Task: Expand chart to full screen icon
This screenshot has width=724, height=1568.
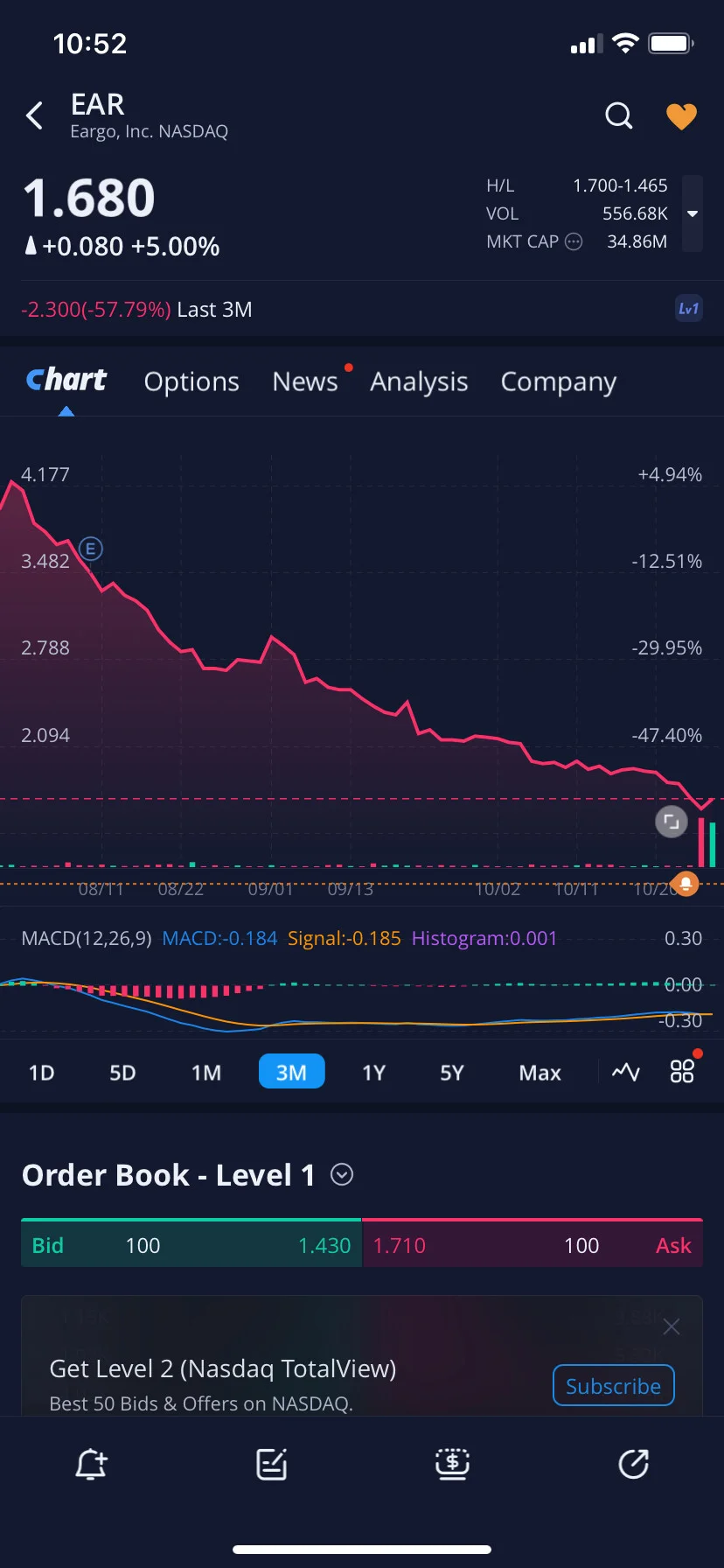Action: tap(672, 822)
